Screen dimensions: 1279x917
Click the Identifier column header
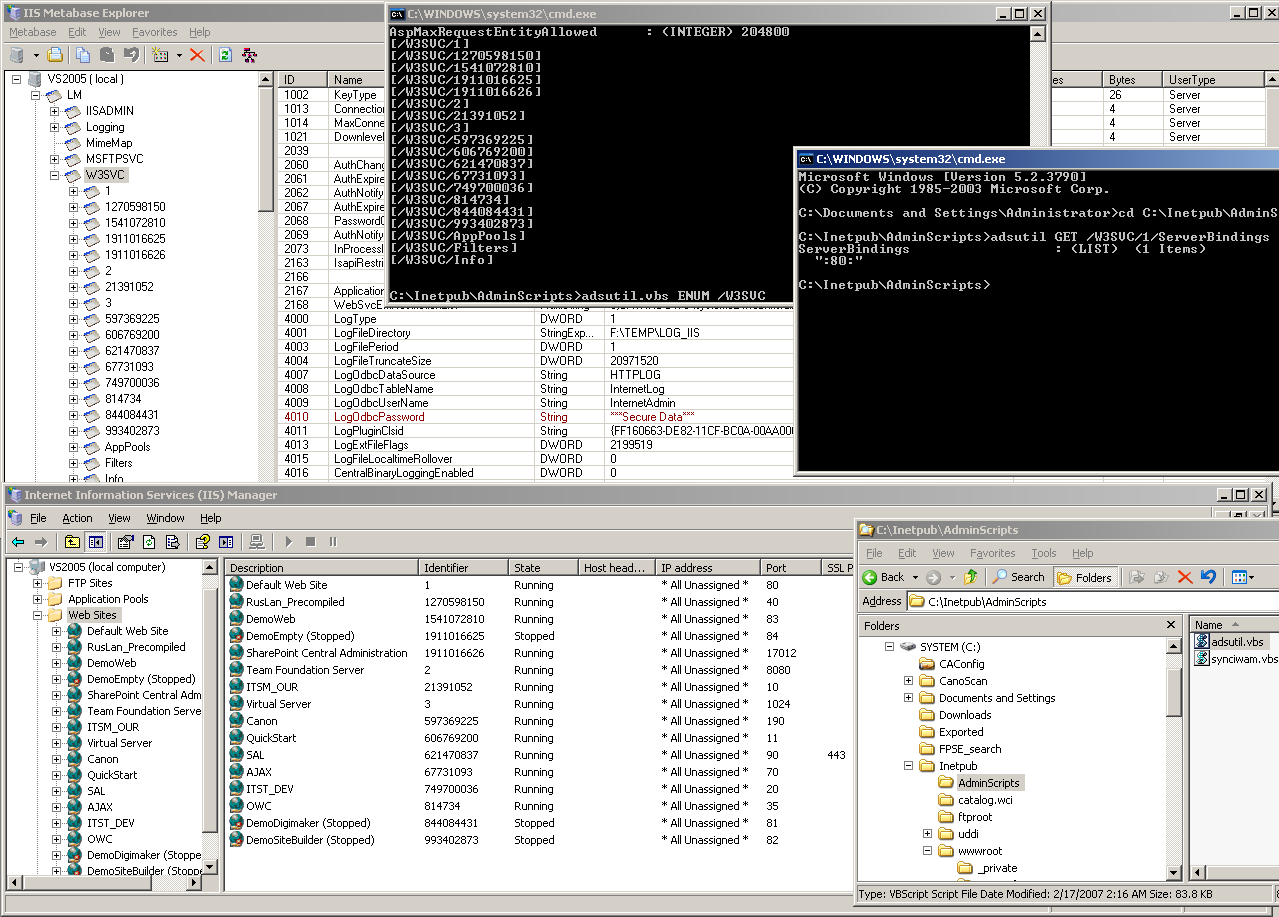(463, 567)
